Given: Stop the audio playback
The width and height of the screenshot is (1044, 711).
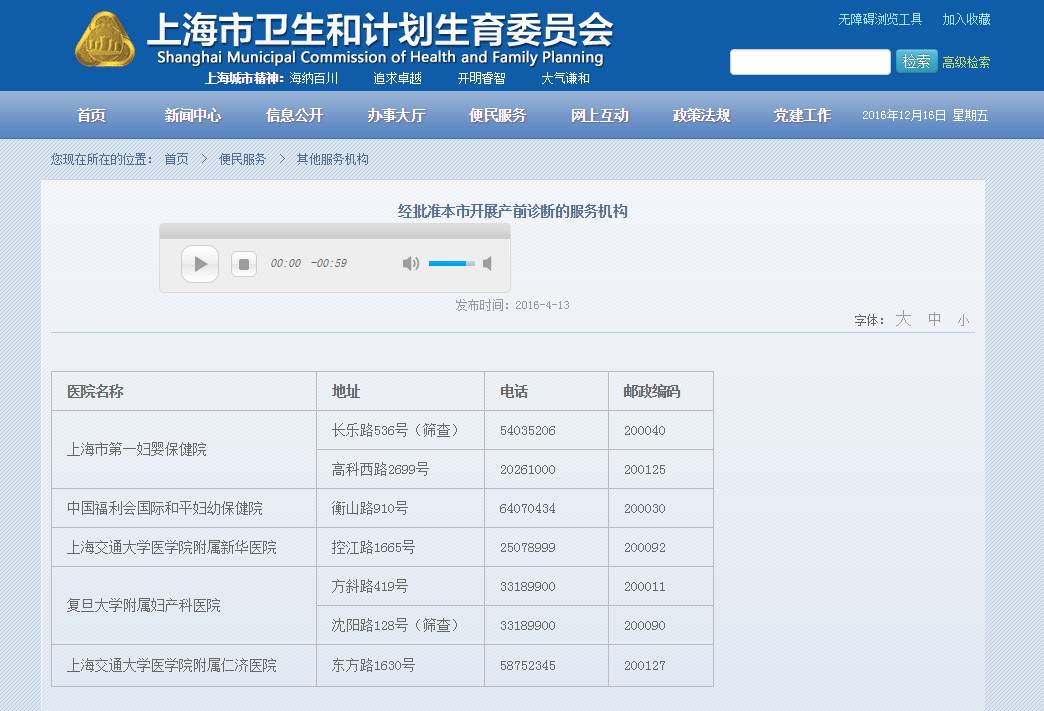Looking at the screenshot, I should coord(243,263).
